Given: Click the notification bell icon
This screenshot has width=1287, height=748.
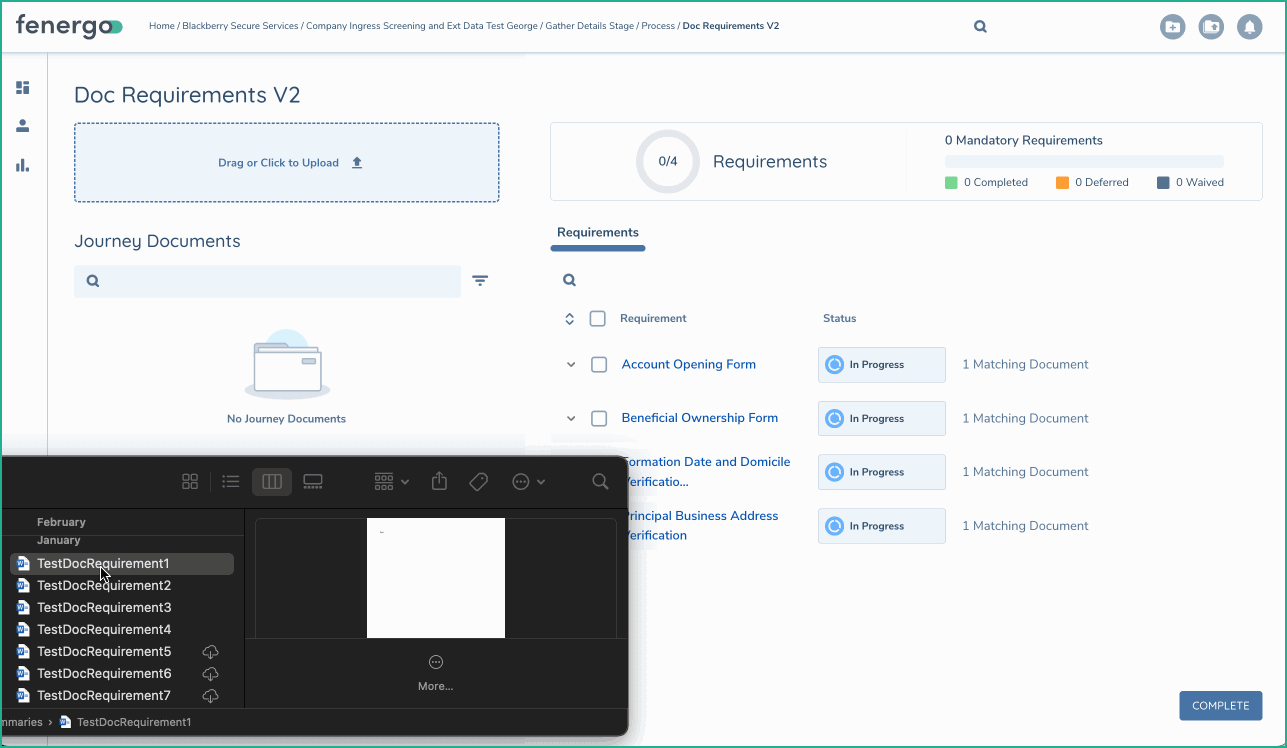Looking at the screenshot, I should pos(1249,27).
